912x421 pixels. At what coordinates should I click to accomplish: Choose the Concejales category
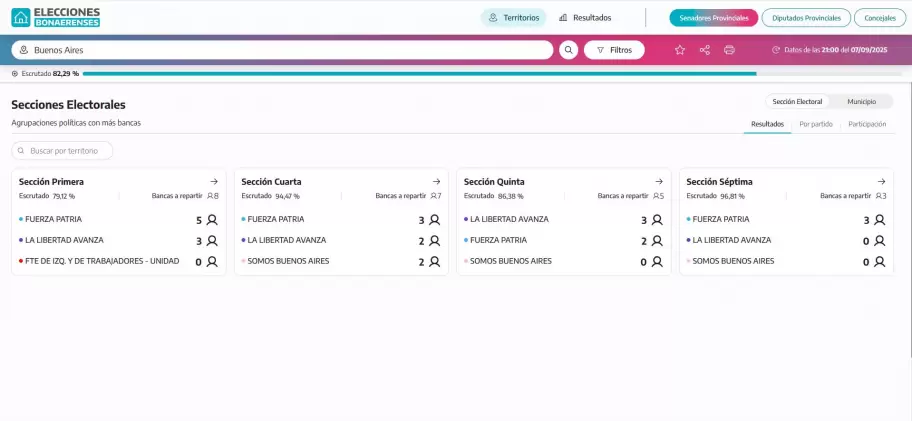click(x=879, y=17)
